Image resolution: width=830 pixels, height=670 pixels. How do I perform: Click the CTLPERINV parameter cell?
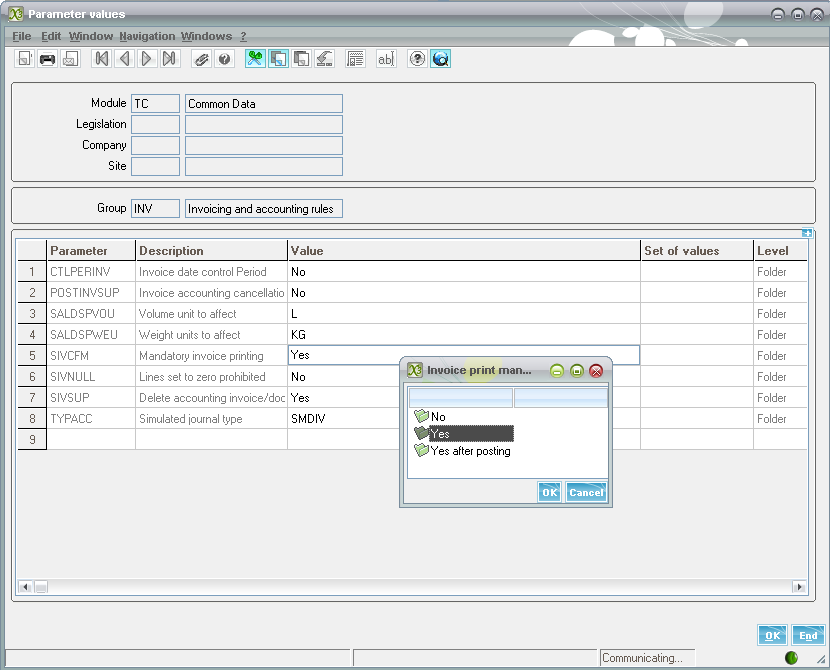click(91, 271)
